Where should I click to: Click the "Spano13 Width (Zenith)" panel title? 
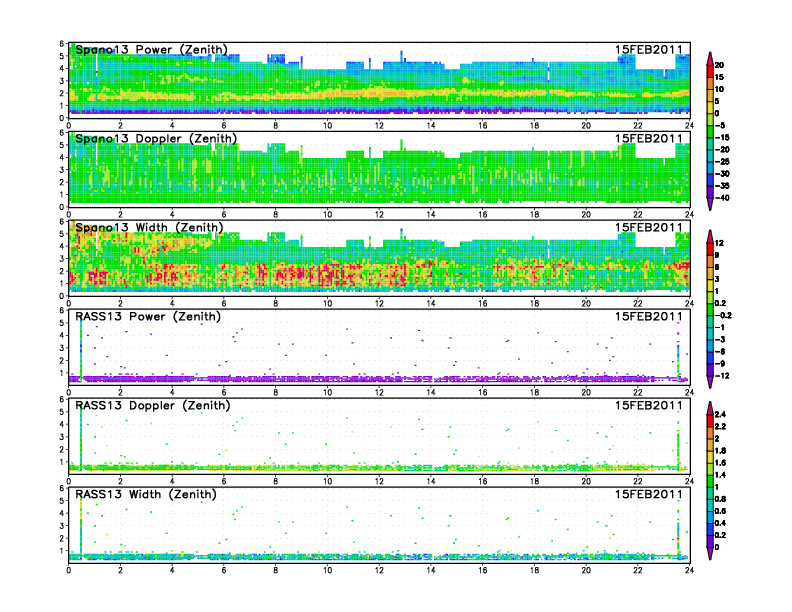coord(150,228)
